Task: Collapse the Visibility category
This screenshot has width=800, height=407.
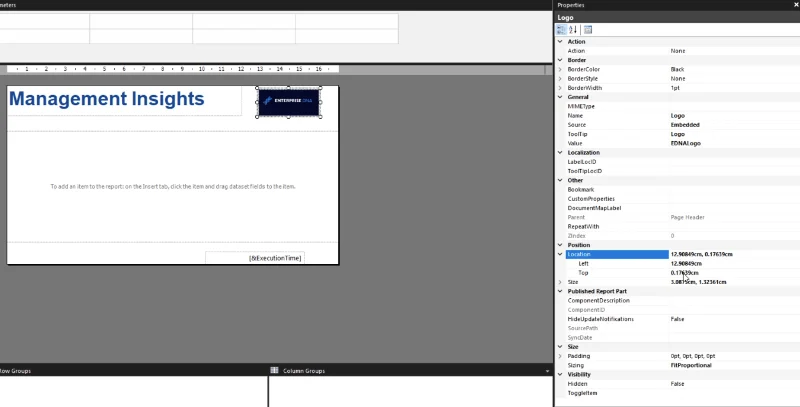Action: click(560, 374)
